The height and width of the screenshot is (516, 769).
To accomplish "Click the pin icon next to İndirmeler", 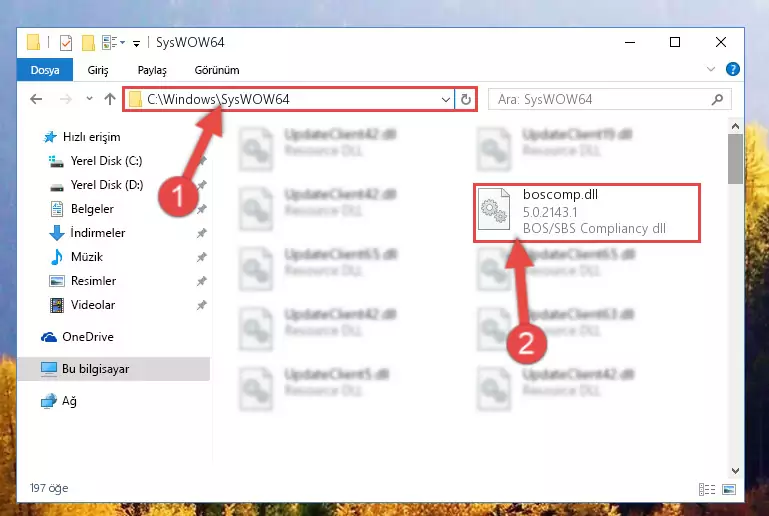I will (202, 233).
